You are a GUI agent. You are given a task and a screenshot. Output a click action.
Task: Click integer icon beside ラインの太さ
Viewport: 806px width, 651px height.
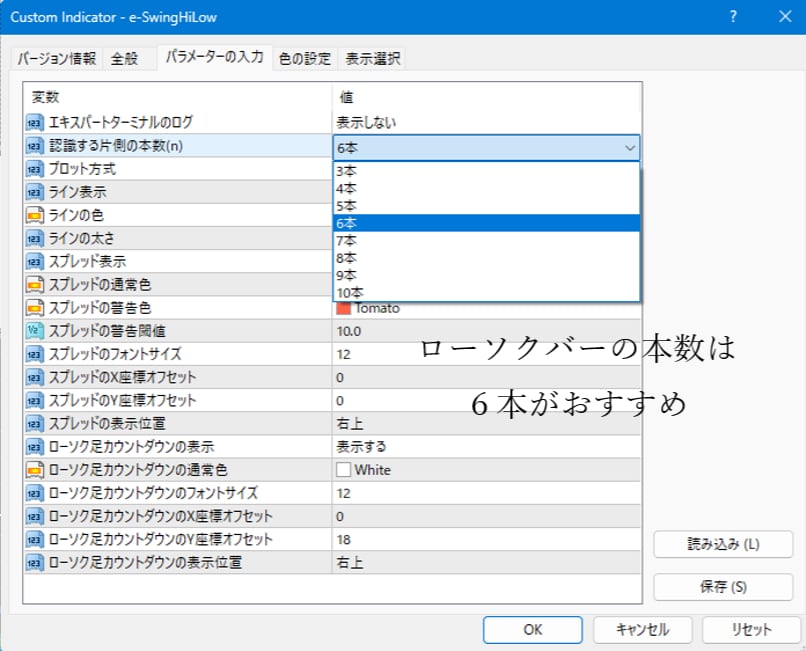(x=34, y=239)
